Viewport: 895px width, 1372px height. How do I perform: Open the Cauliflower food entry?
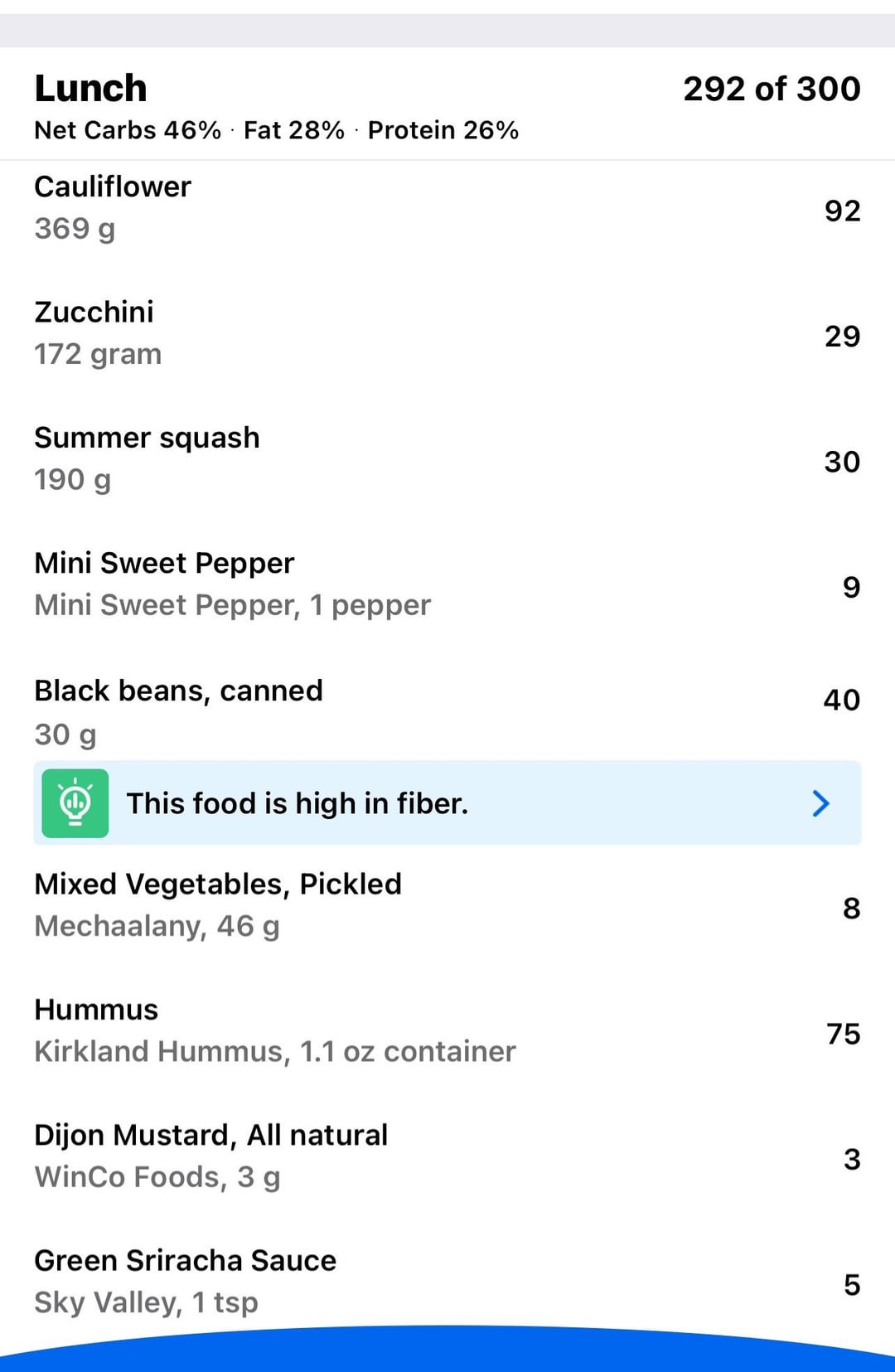(447, 208)
